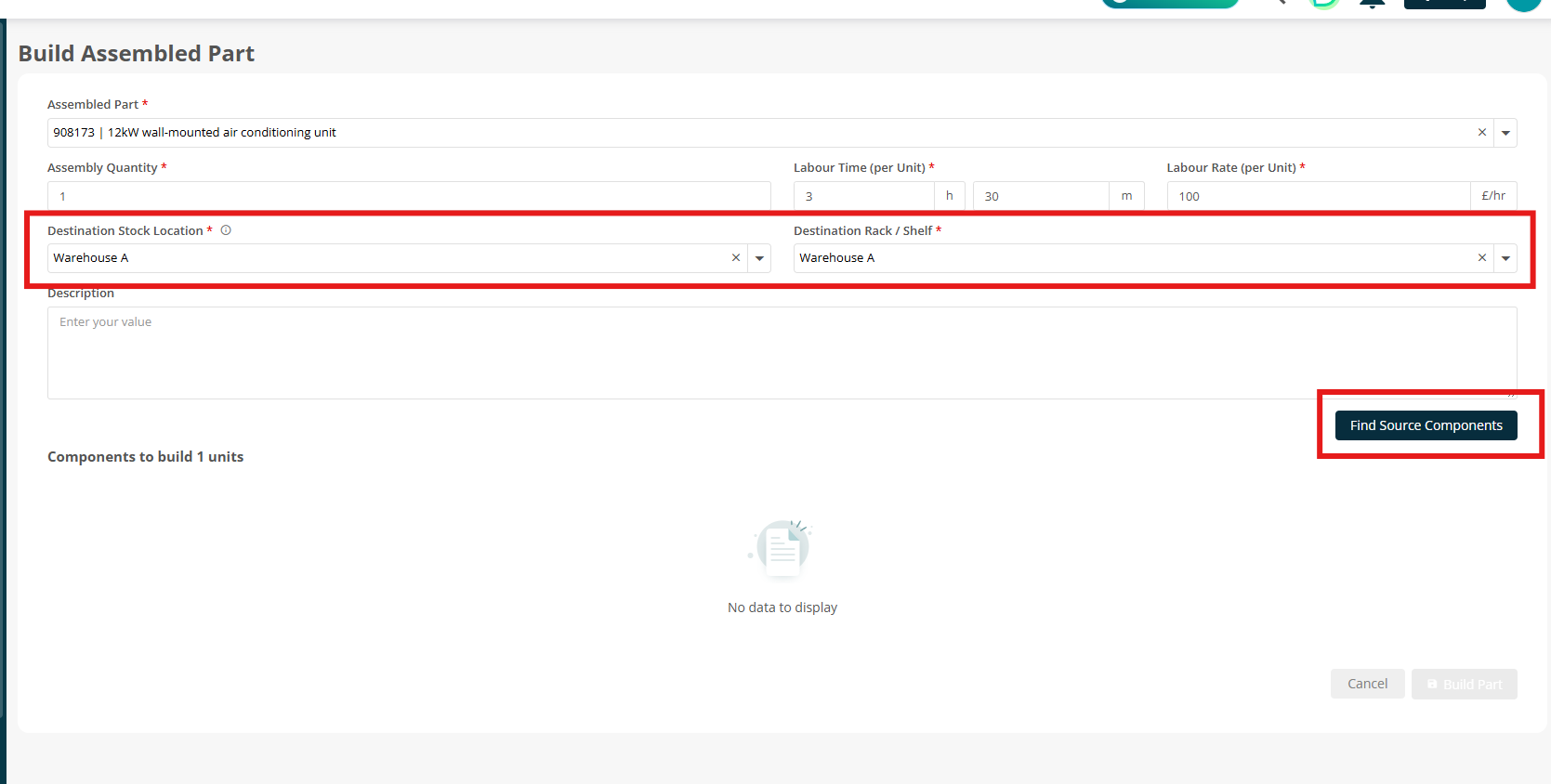Screen dimensions: 1551x784
Task: Open the notifications bell icon
Action: pyautogui.click(x=1372, y=3)
